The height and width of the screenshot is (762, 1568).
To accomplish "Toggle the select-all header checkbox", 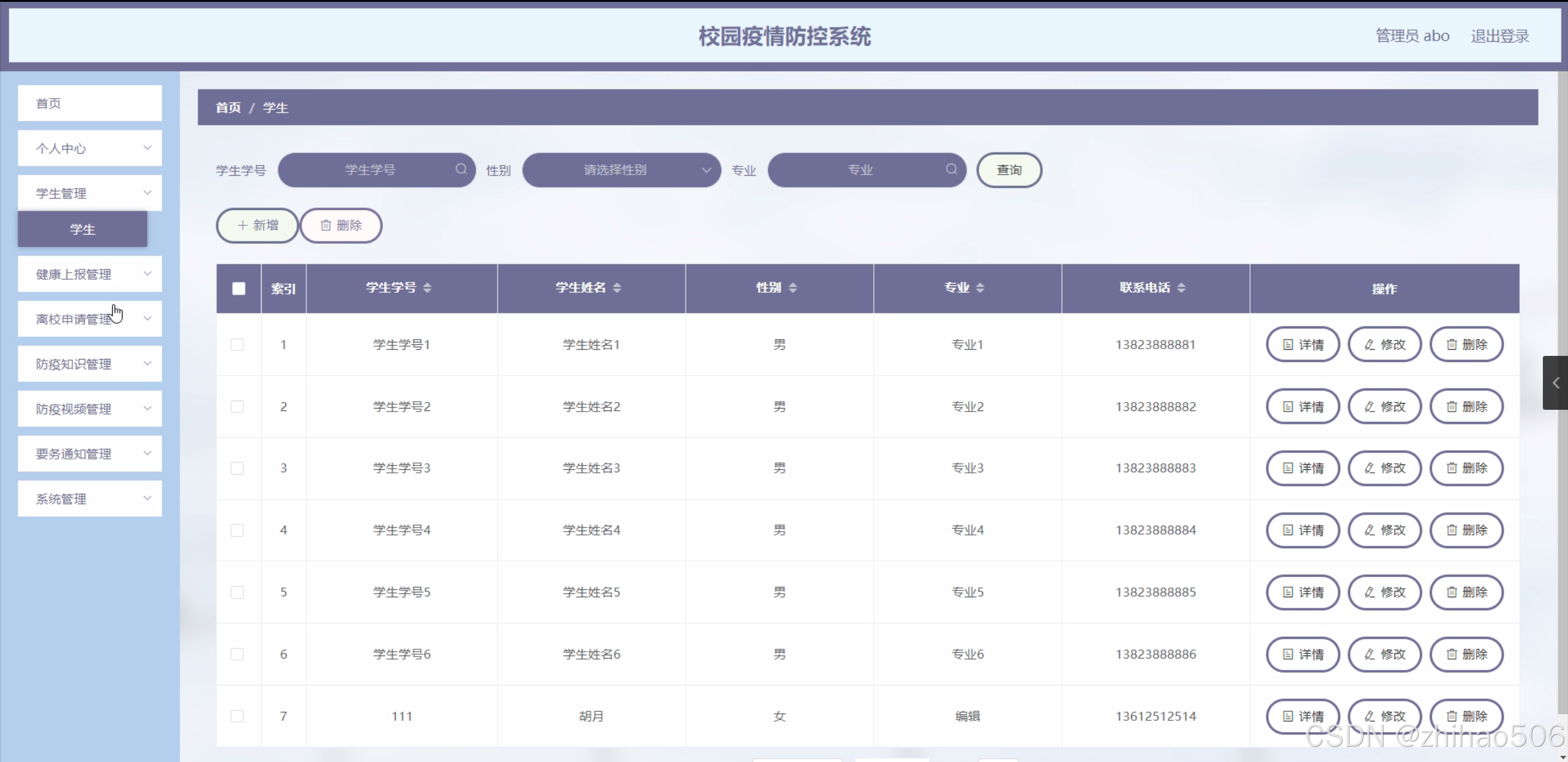I will tap(239, 289).
